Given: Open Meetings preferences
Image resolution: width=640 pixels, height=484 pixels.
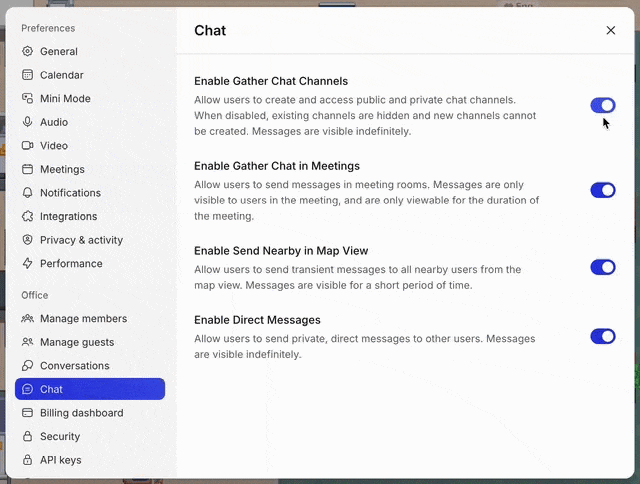Looking at the screenshot, I should pyautogui.click(x=90, y=169).
